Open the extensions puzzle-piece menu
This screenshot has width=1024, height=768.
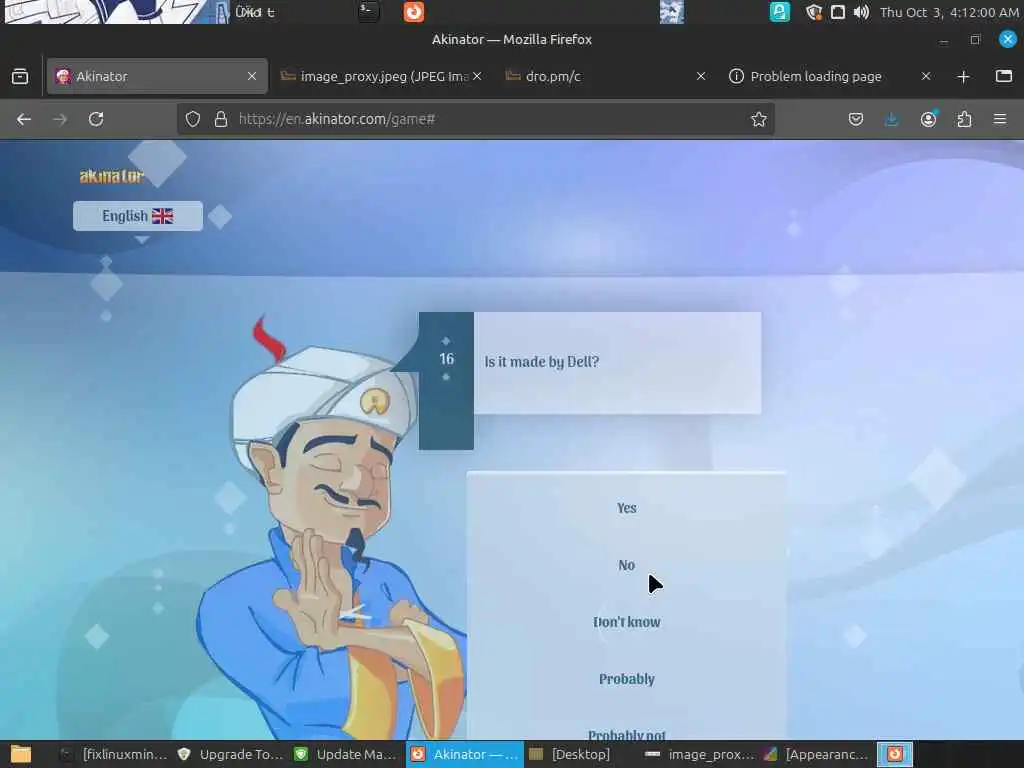964,120
